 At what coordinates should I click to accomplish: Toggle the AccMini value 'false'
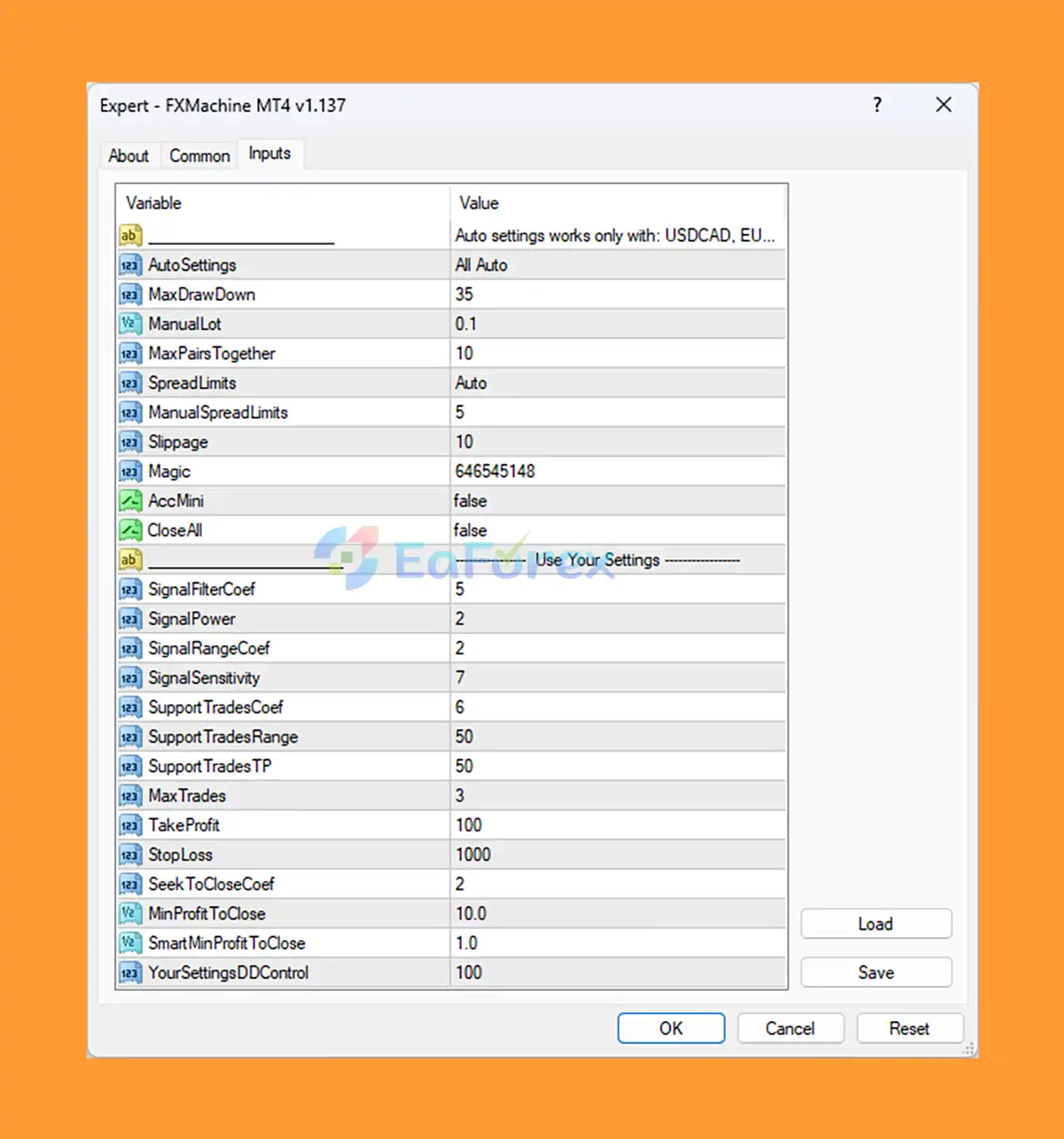click(618, 501)
